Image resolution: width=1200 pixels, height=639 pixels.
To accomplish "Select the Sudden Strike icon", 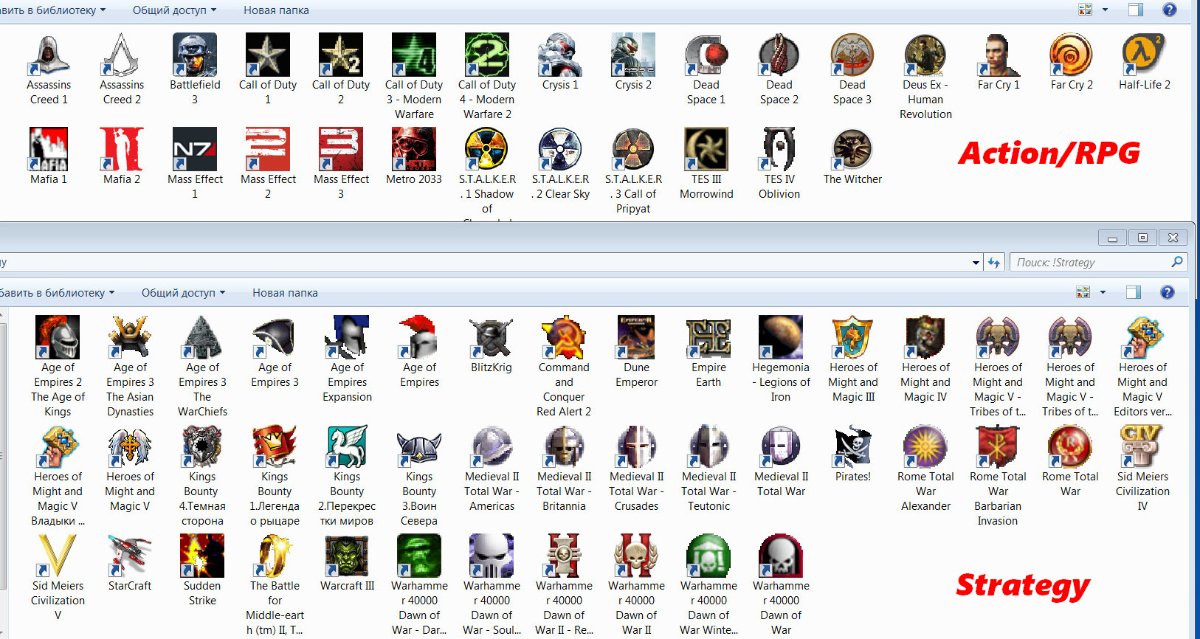I will pyautogui.click(x=201, y=556).
